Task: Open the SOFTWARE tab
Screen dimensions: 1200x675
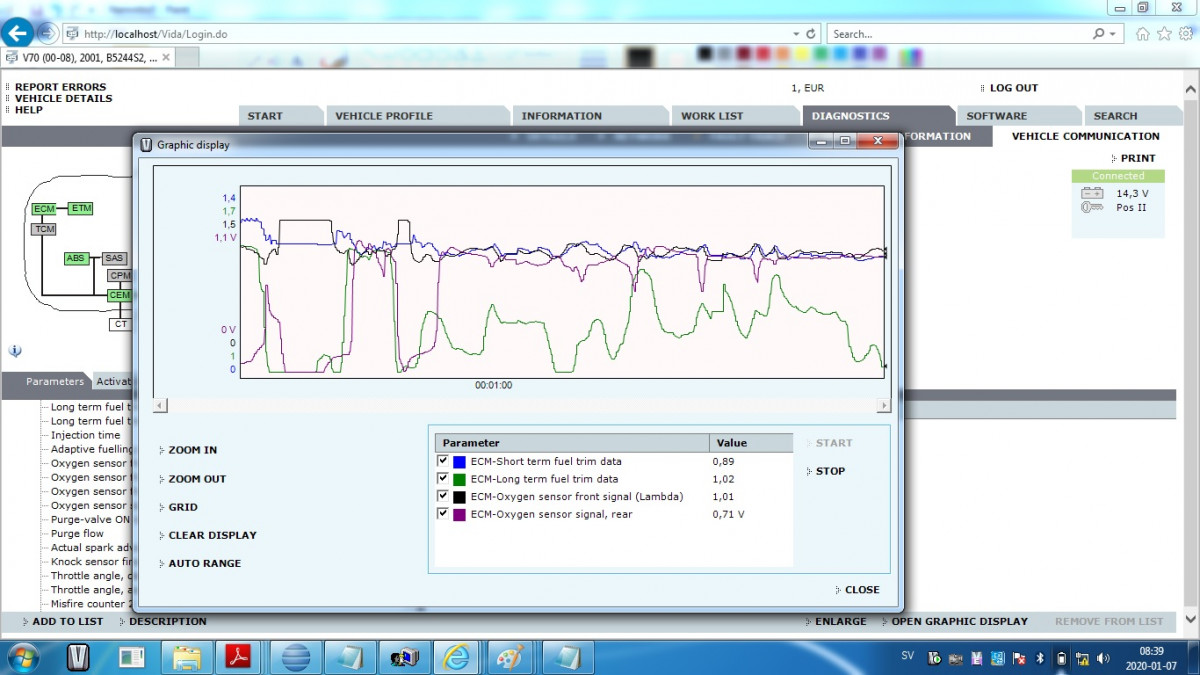Action: tap(996, 116)
